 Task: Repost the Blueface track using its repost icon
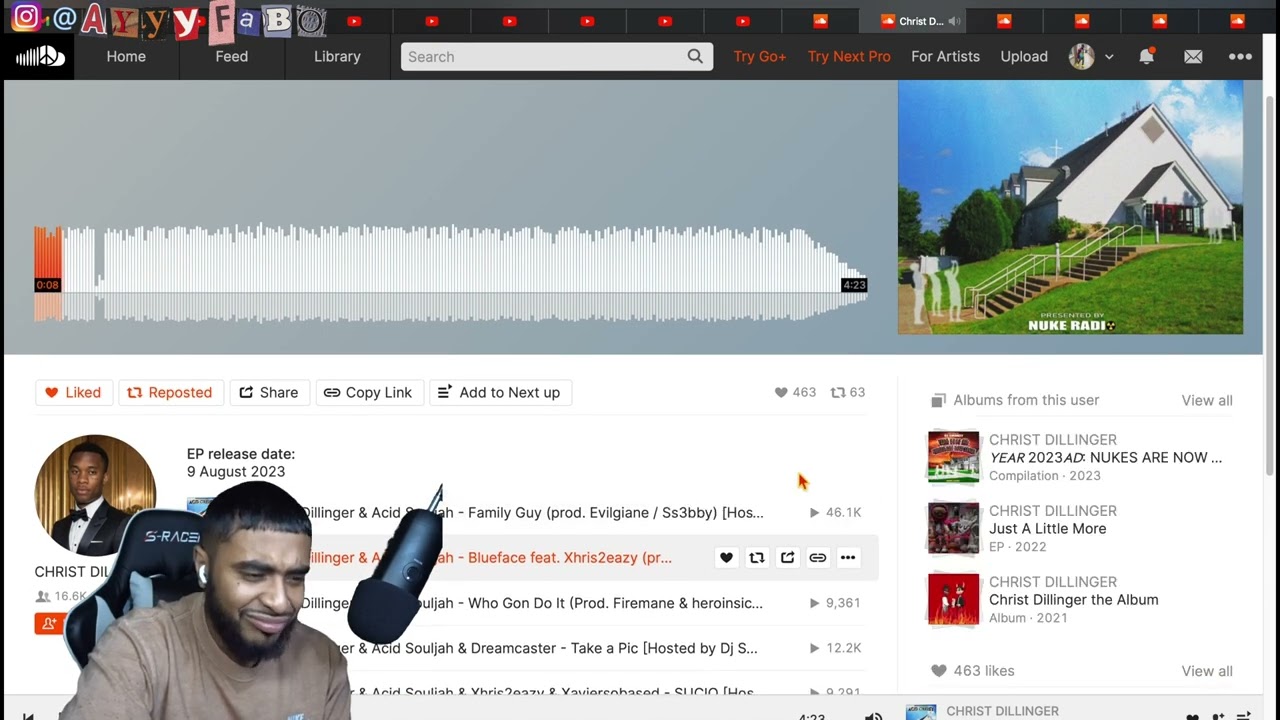click(757, 558)
